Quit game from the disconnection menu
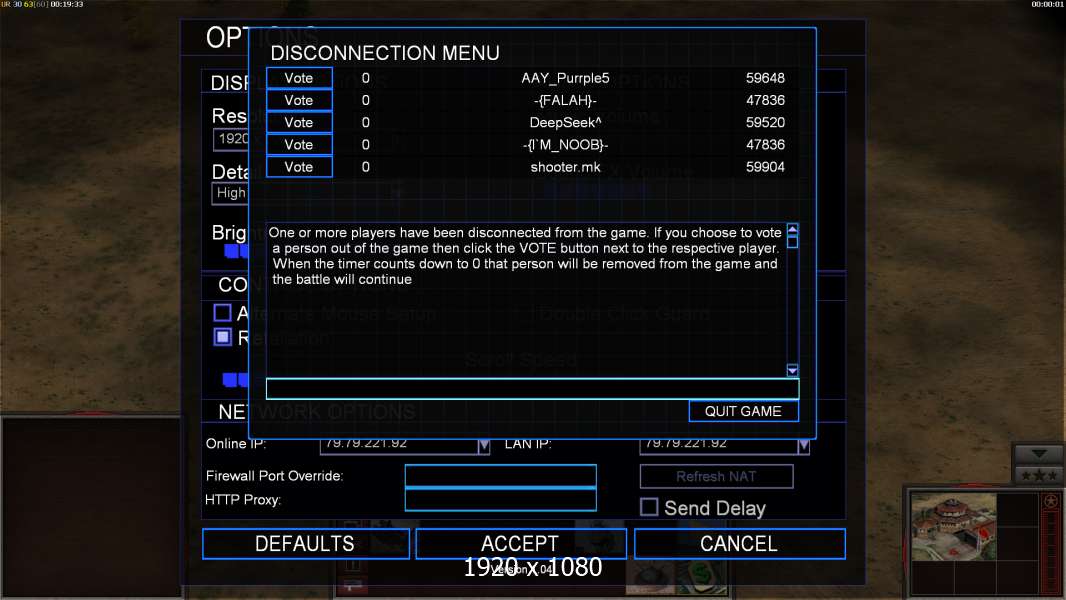The height and width of the screenshot is (600, 1066). pyautogui.click(x=743, y=411)
